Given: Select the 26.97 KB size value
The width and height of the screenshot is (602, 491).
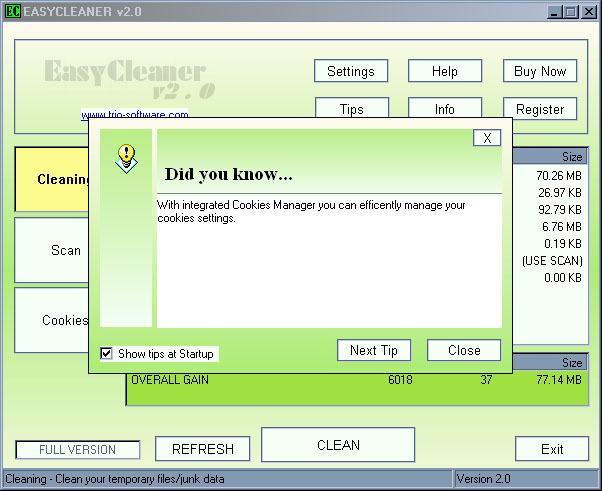Looking at the screenshot, I should pos(560,193).
